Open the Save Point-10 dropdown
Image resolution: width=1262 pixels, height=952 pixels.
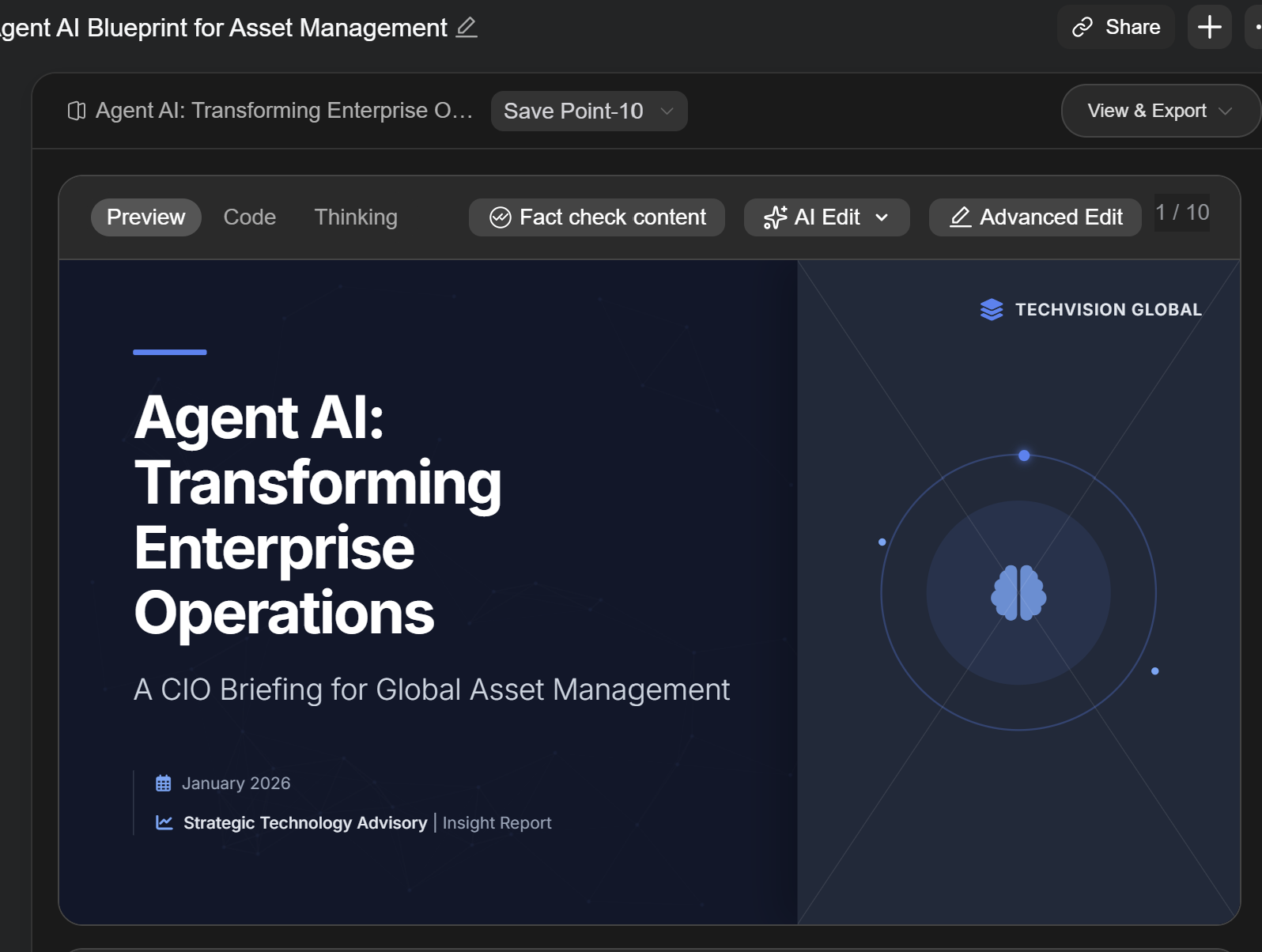pos(588,111)
